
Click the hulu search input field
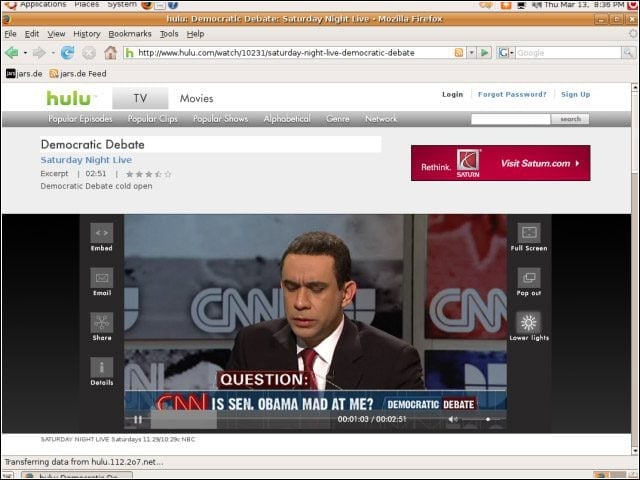pyautogui.click(x=511, y=119)
